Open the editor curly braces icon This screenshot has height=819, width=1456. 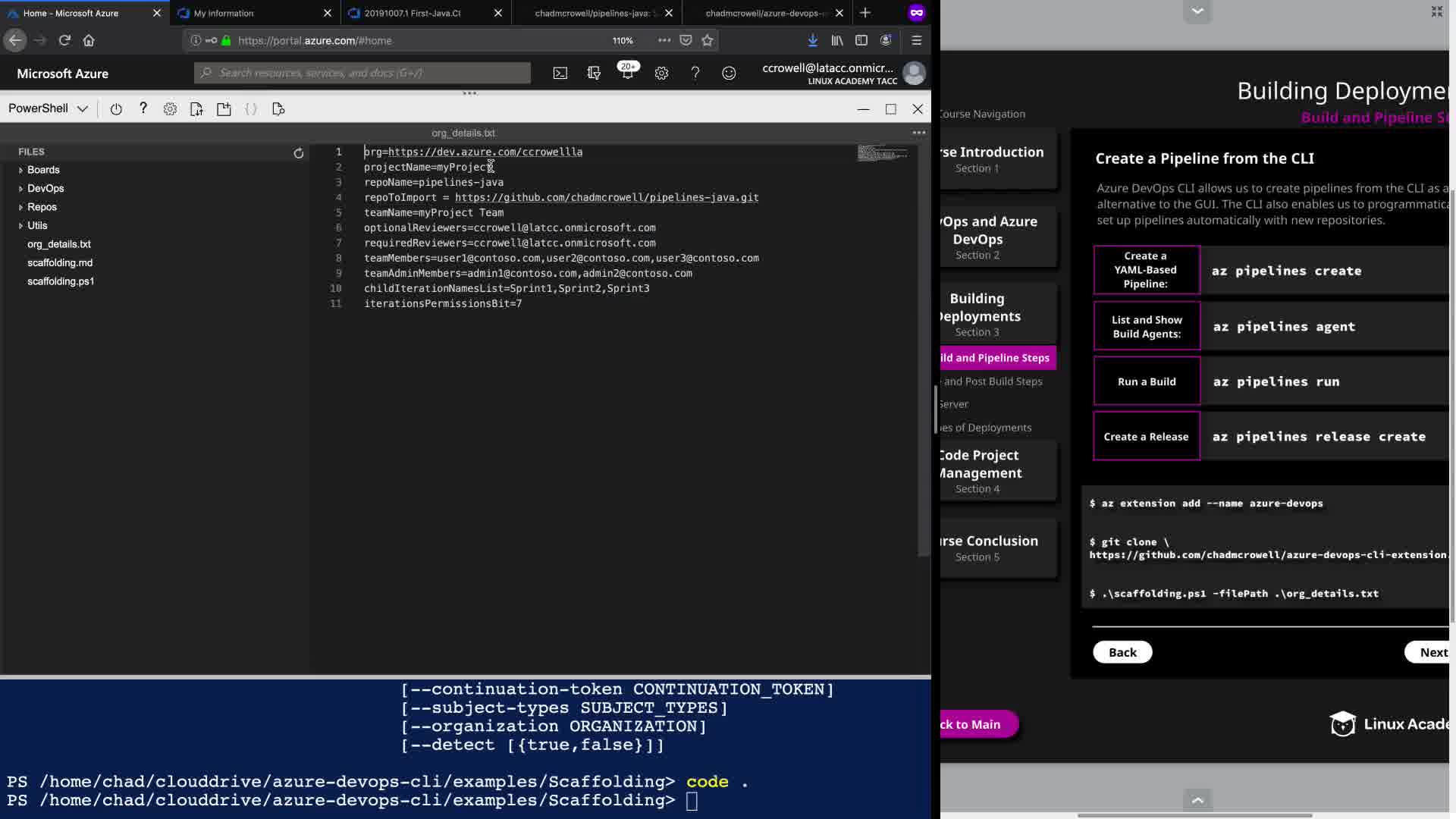[x=251, y=109]
